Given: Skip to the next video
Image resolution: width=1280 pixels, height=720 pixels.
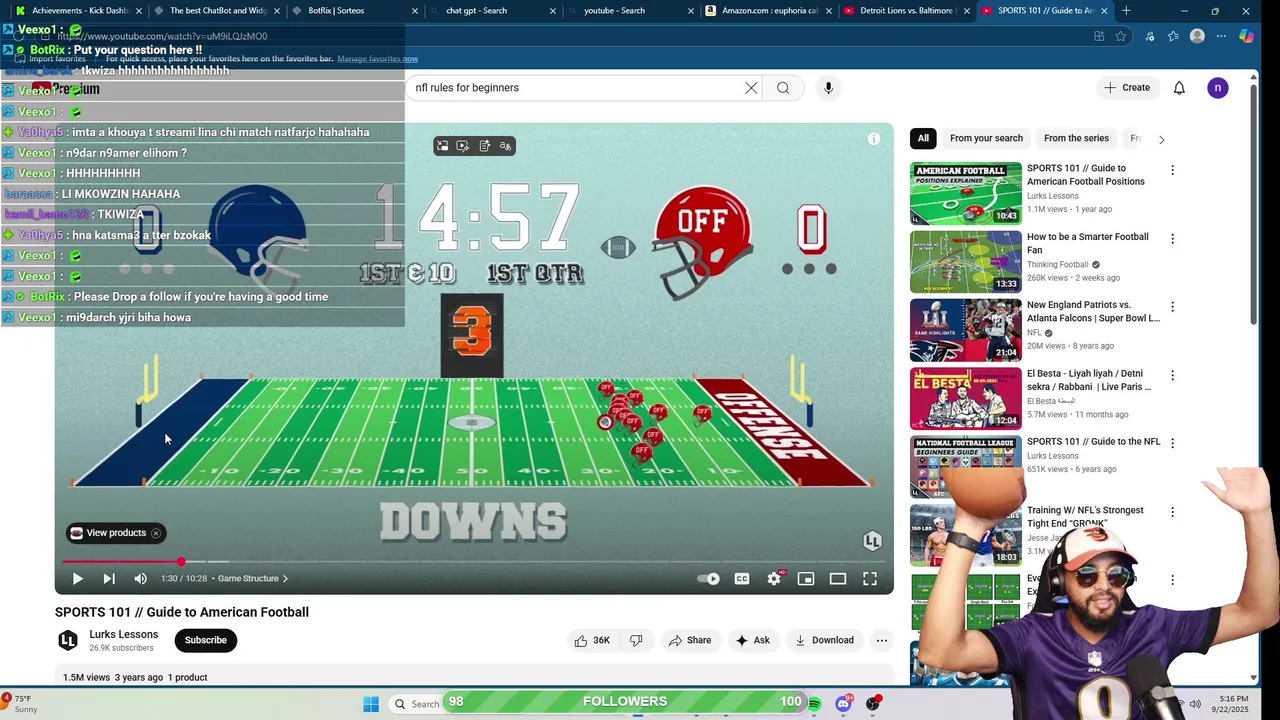Looking at the screenshot, I should [109, 578].
